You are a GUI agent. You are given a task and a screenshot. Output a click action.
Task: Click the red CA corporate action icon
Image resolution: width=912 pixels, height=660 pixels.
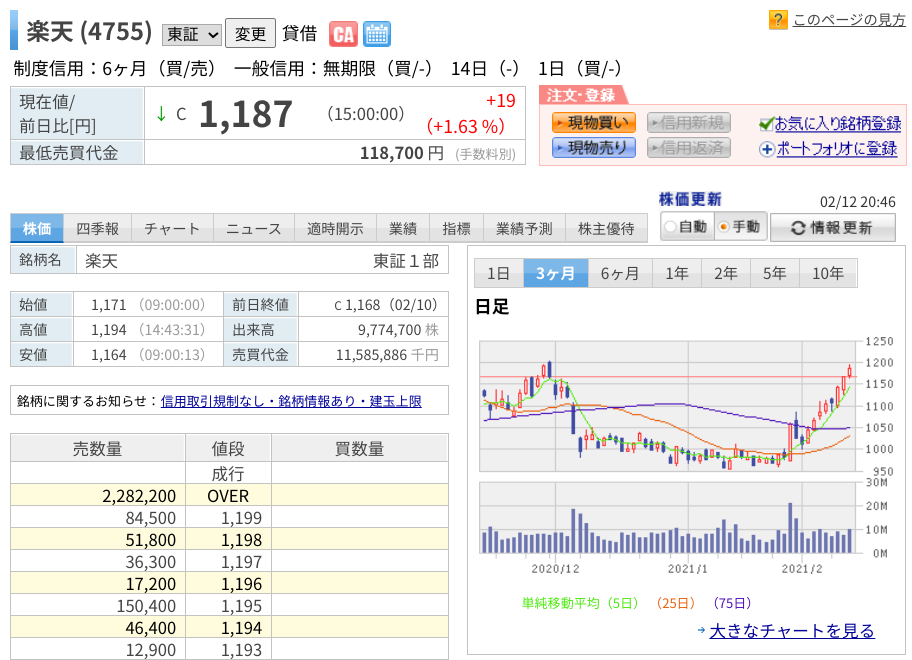[x=343, y=34]
